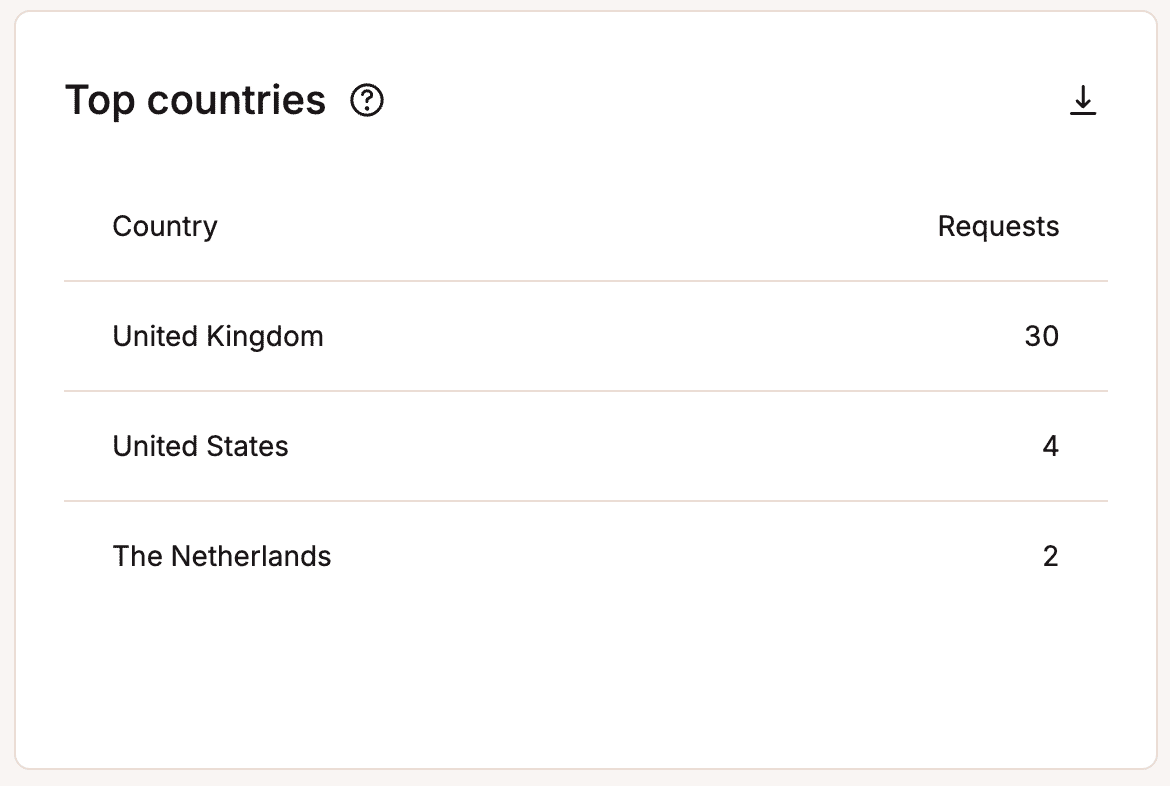Click the Requests column header
This screenshot has height=786, width=1170.
(x=998, y=226)
